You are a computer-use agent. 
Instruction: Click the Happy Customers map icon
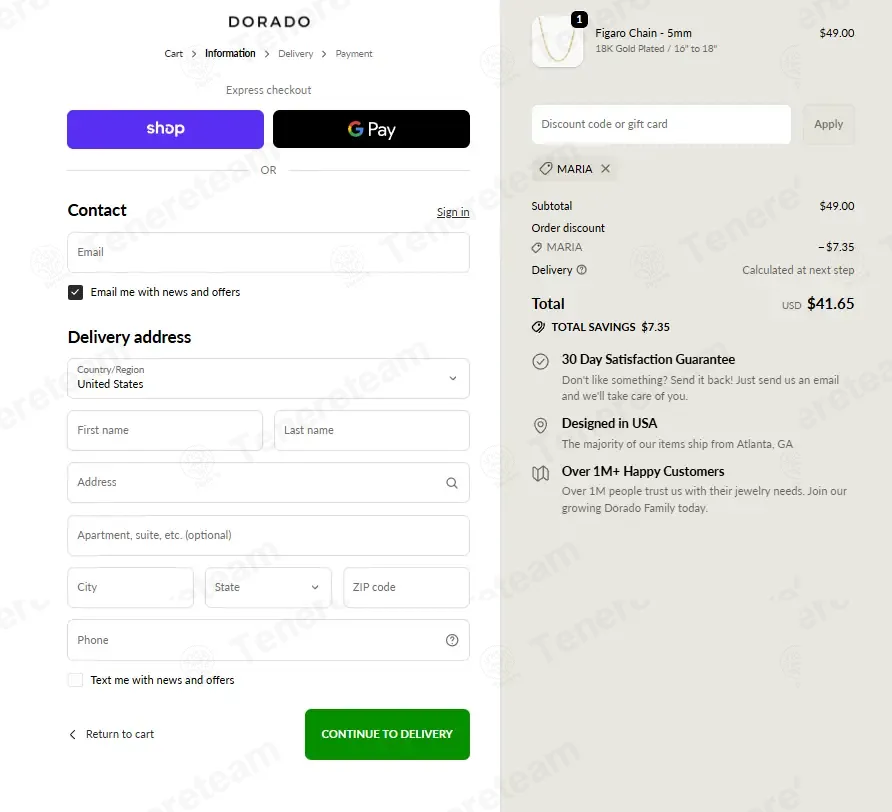click(x=540, y=473)
